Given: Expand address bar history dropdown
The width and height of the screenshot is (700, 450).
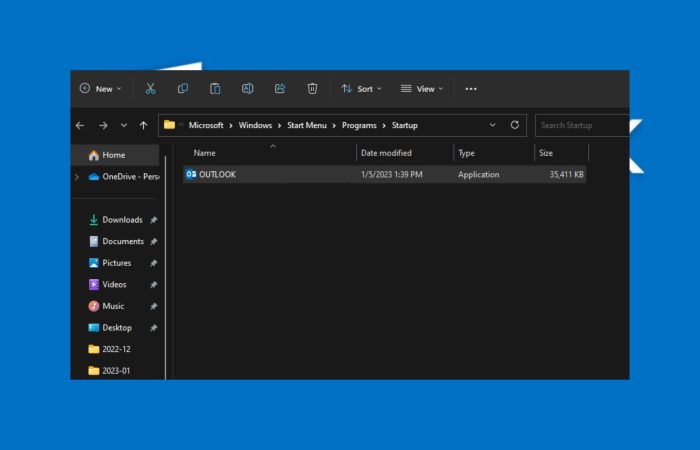Looking at the screenshot, I should 492,125.
